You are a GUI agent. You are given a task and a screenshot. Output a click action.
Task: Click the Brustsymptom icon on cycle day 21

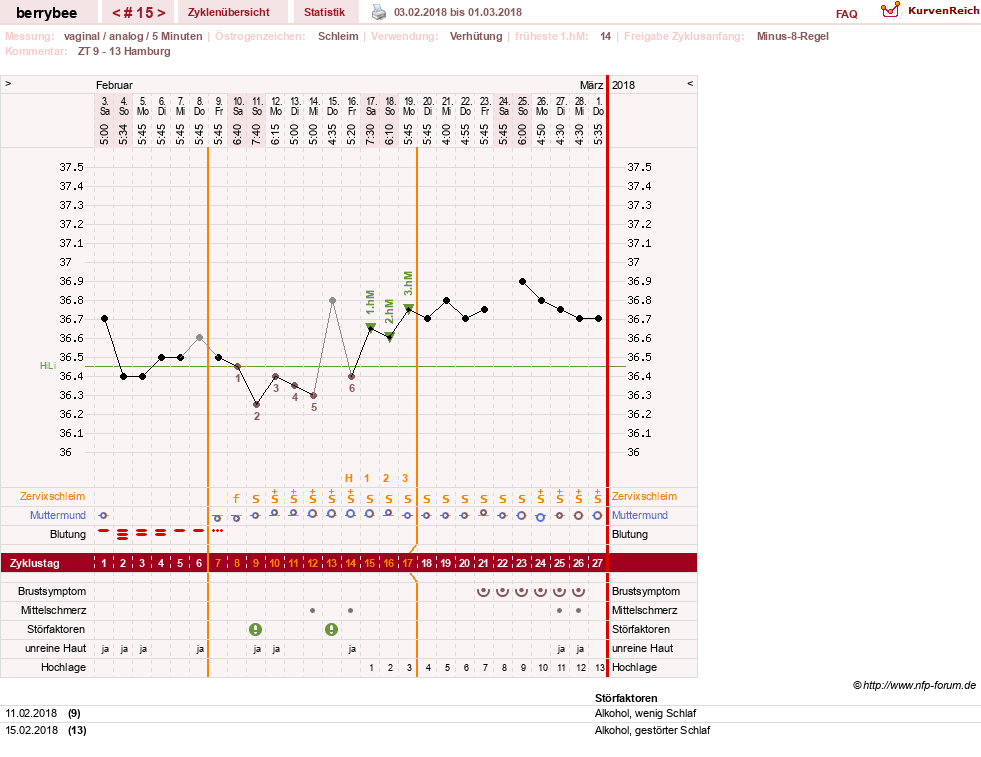point(483,591)
